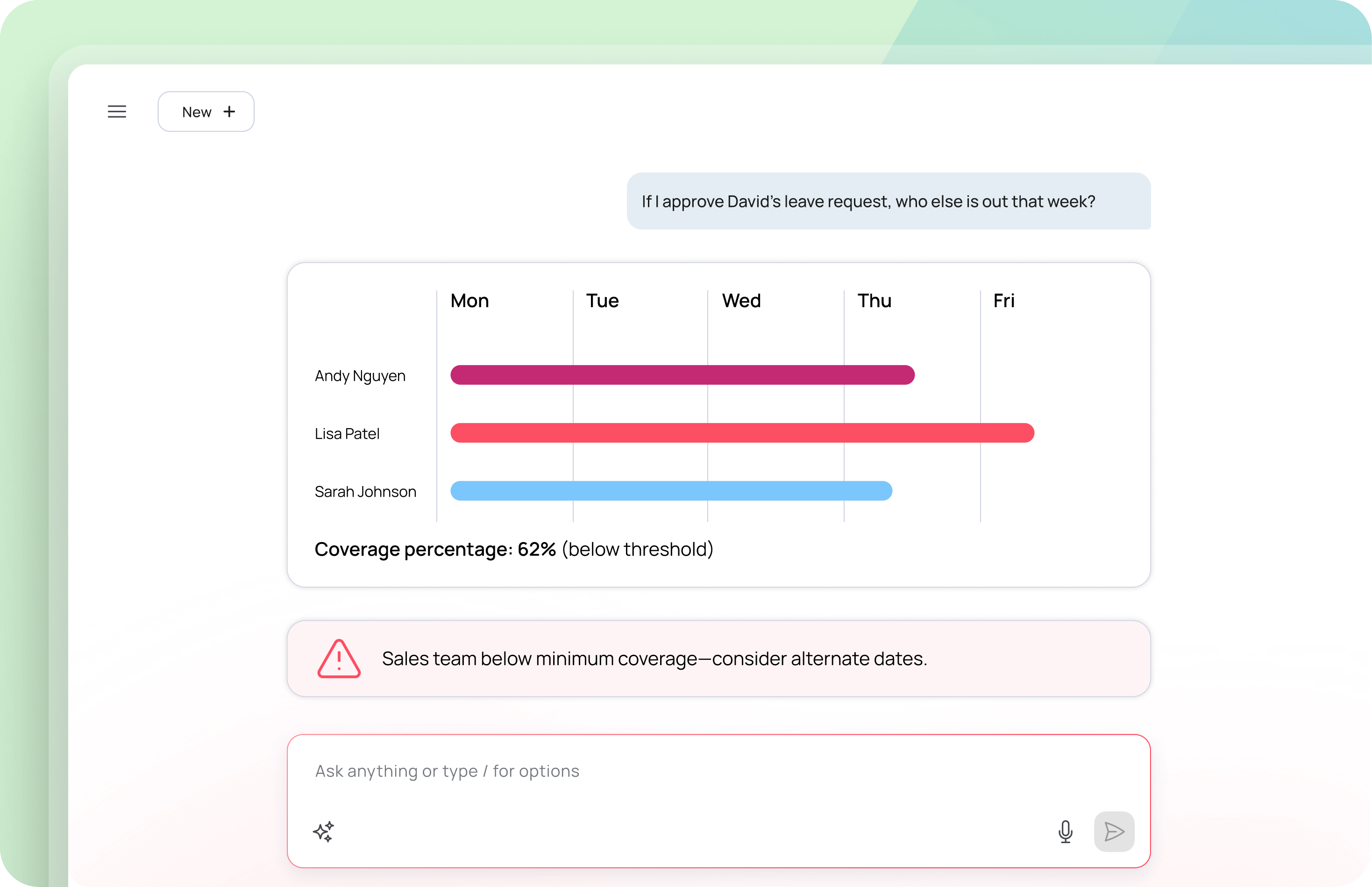Open the hamburger menu
The image size is (1372, 887).
tap(117, 112)
